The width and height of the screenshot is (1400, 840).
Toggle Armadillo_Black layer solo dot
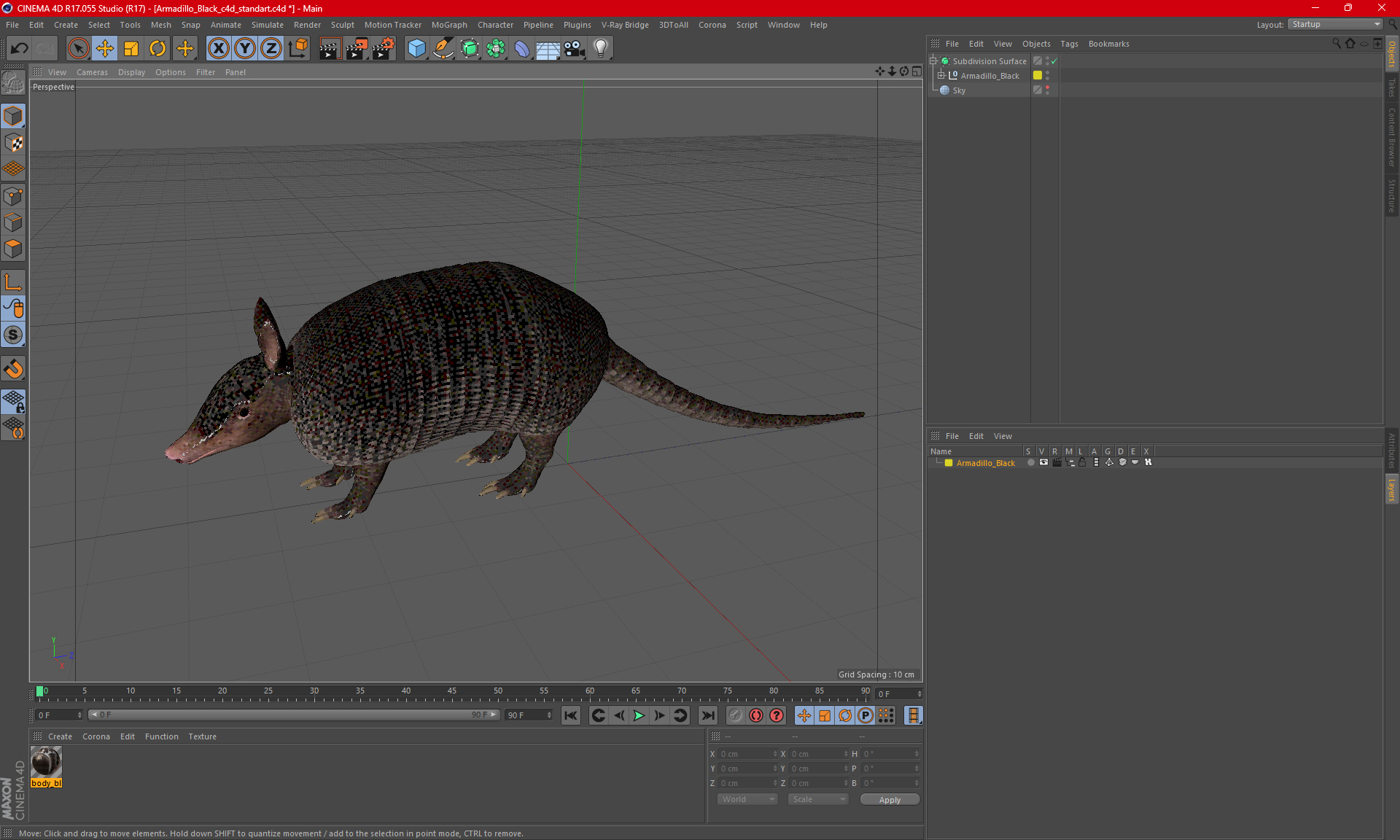1030,462
